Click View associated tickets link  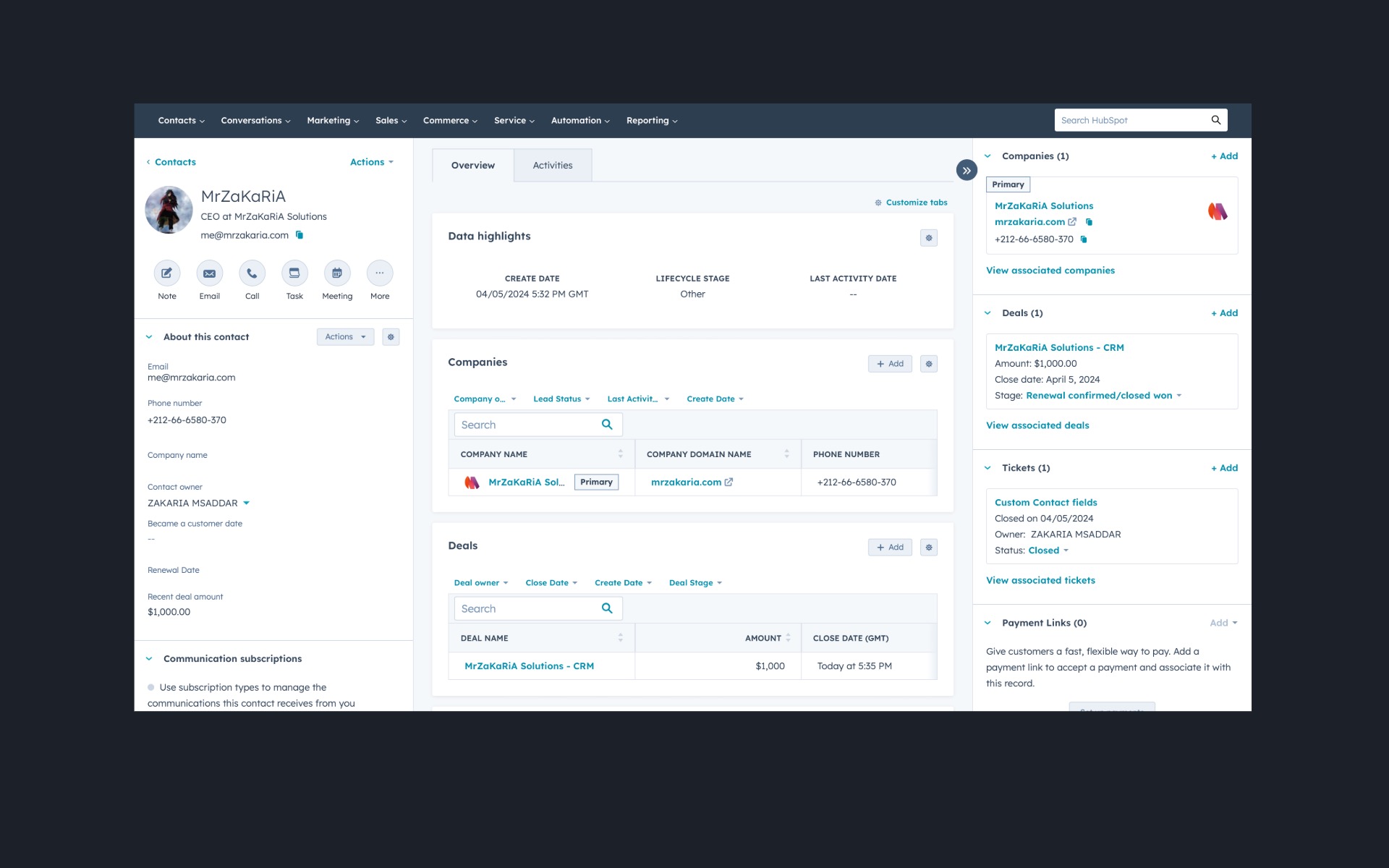coord(1040,579)
